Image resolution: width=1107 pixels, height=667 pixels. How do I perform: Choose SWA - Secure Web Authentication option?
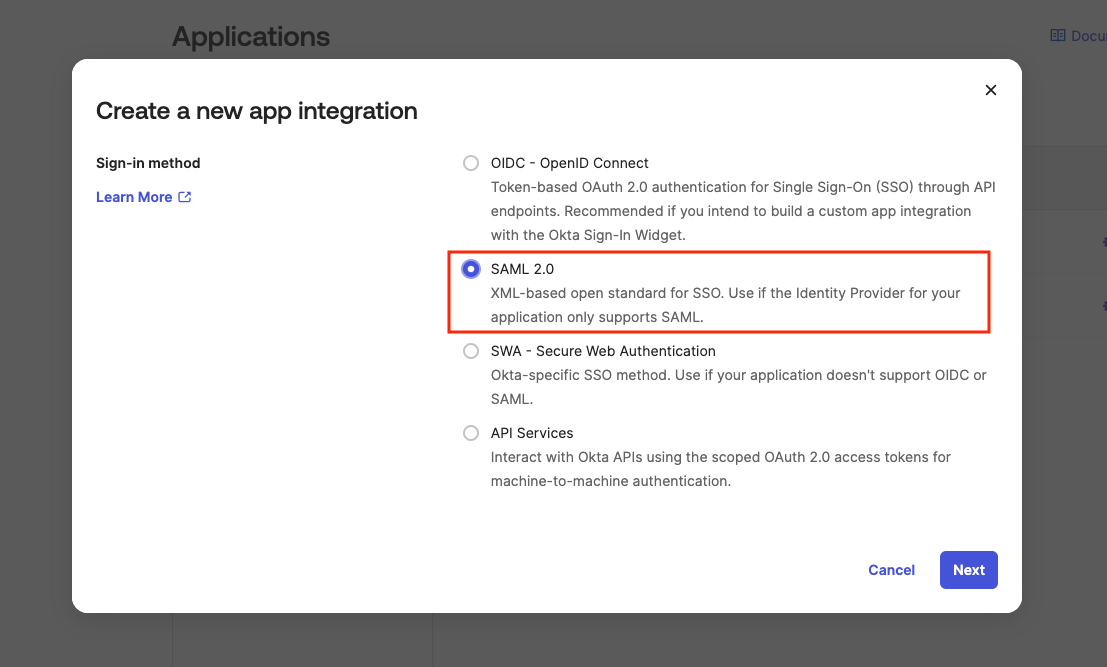coord(471,351)
